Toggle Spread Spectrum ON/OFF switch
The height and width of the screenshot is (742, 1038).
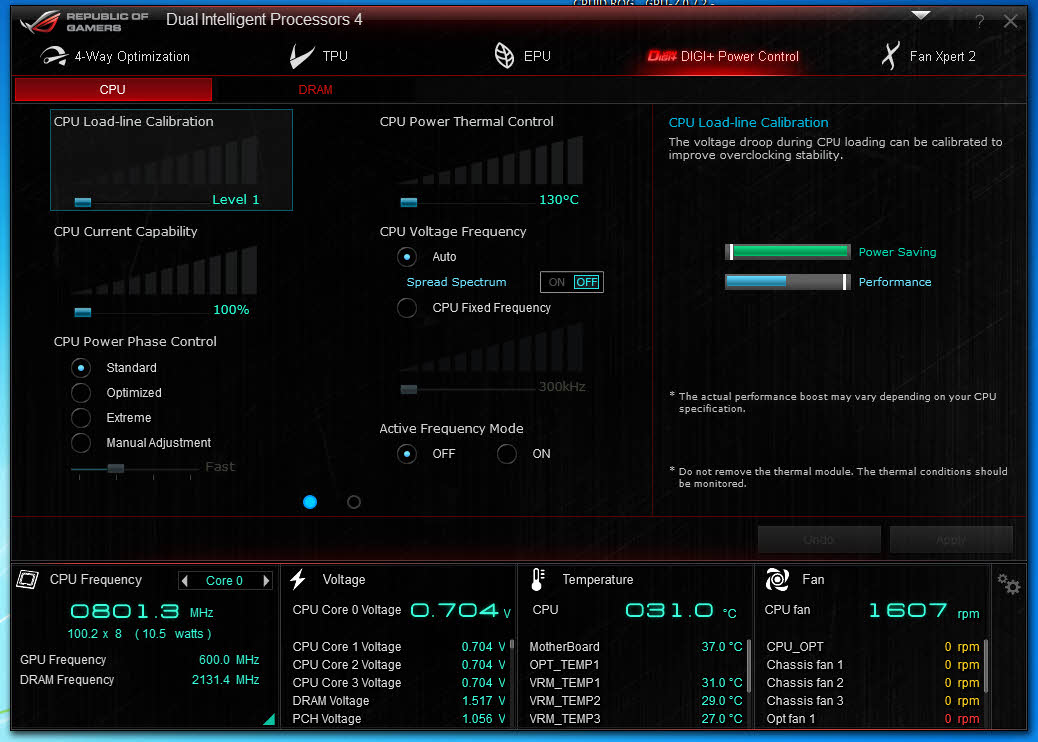572,282
